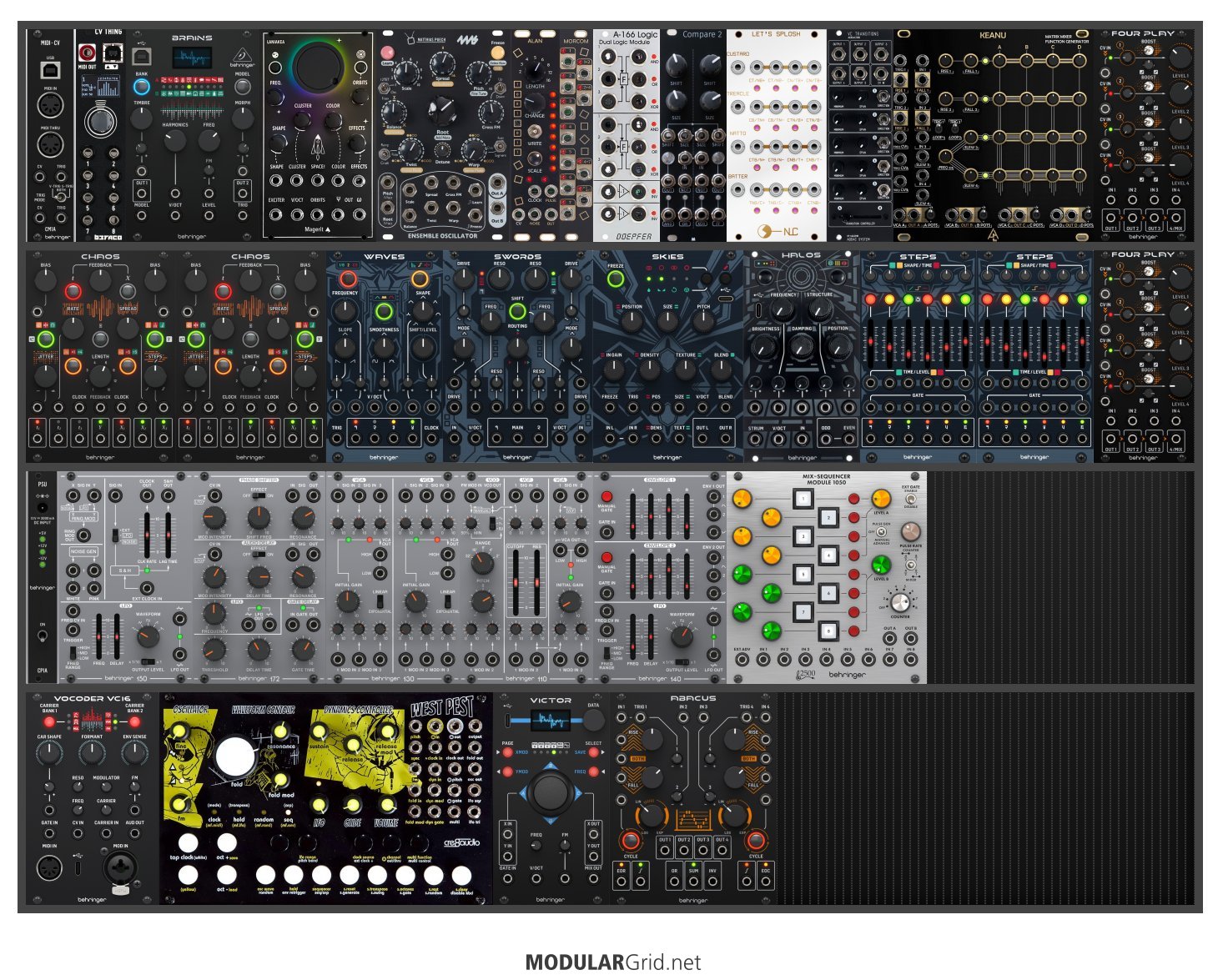Click the DATA knob on Victor
Image resolution: width=1228 pixels, height=980 pixels.
(x=593, y=719)
